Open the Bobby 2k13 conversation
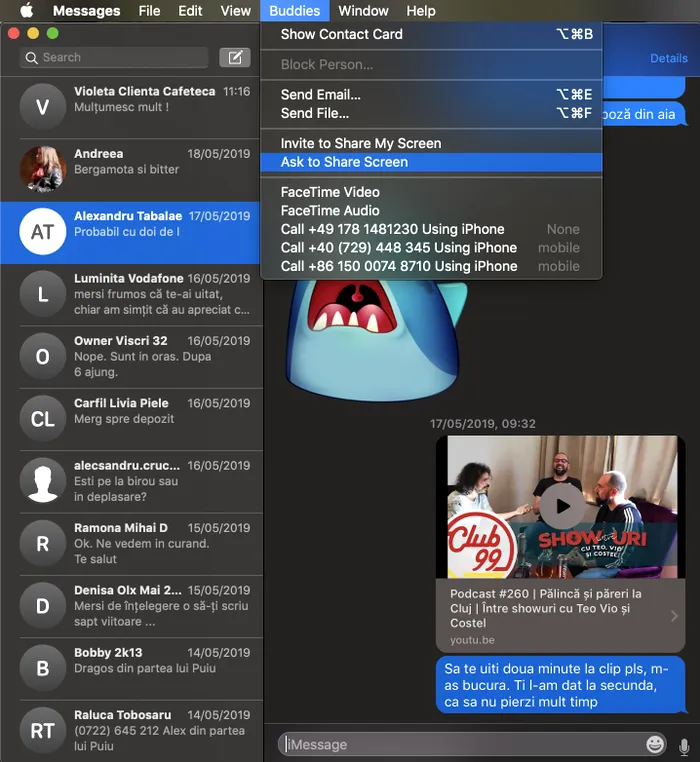Screen dimensions: 700x762 tap(131, 668)
